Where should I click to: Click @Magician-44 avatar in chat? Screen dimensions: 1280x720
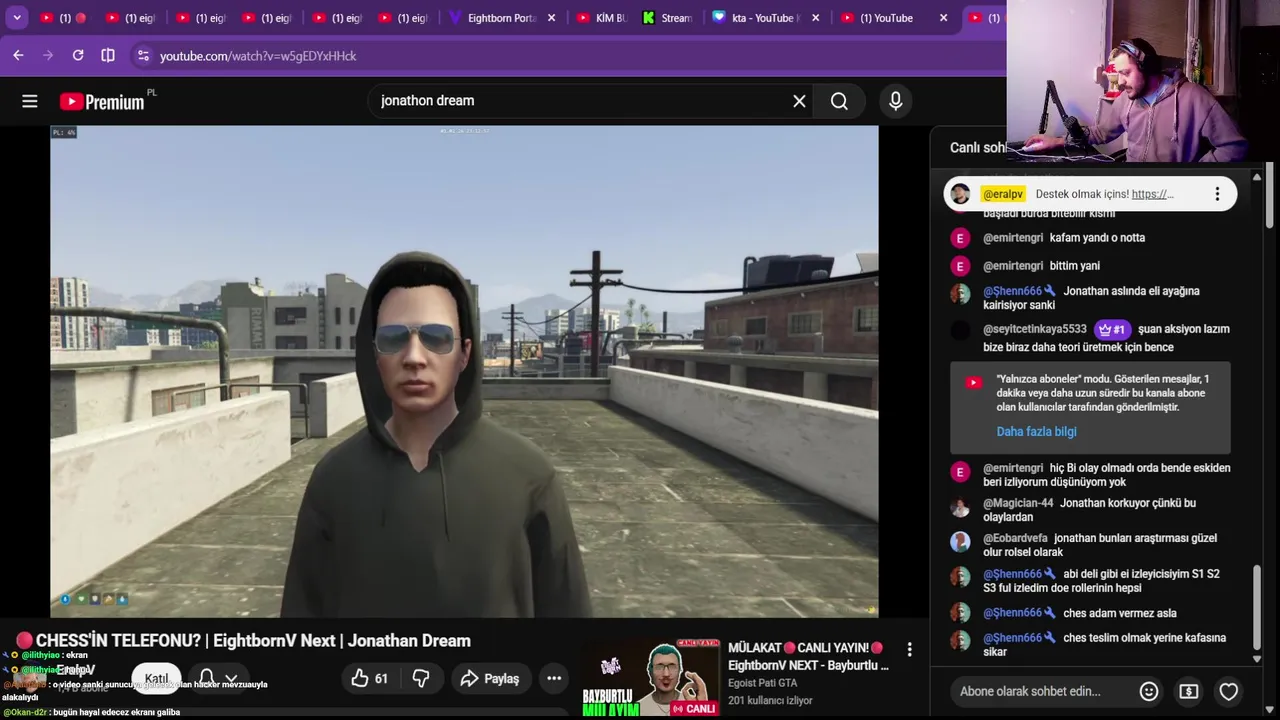tap(960, 507)
